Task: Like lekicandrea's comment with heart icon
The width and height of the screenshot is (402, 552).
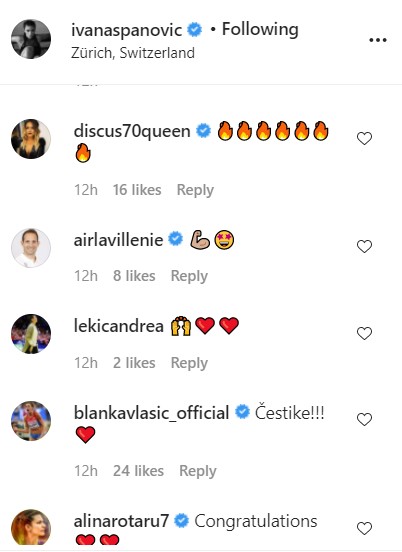Action: pos(364,333)
